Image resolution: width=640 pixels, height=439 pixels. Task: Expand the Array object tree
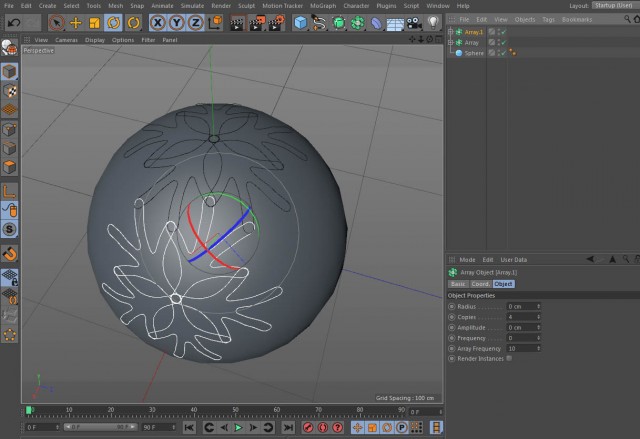(451, 42)
